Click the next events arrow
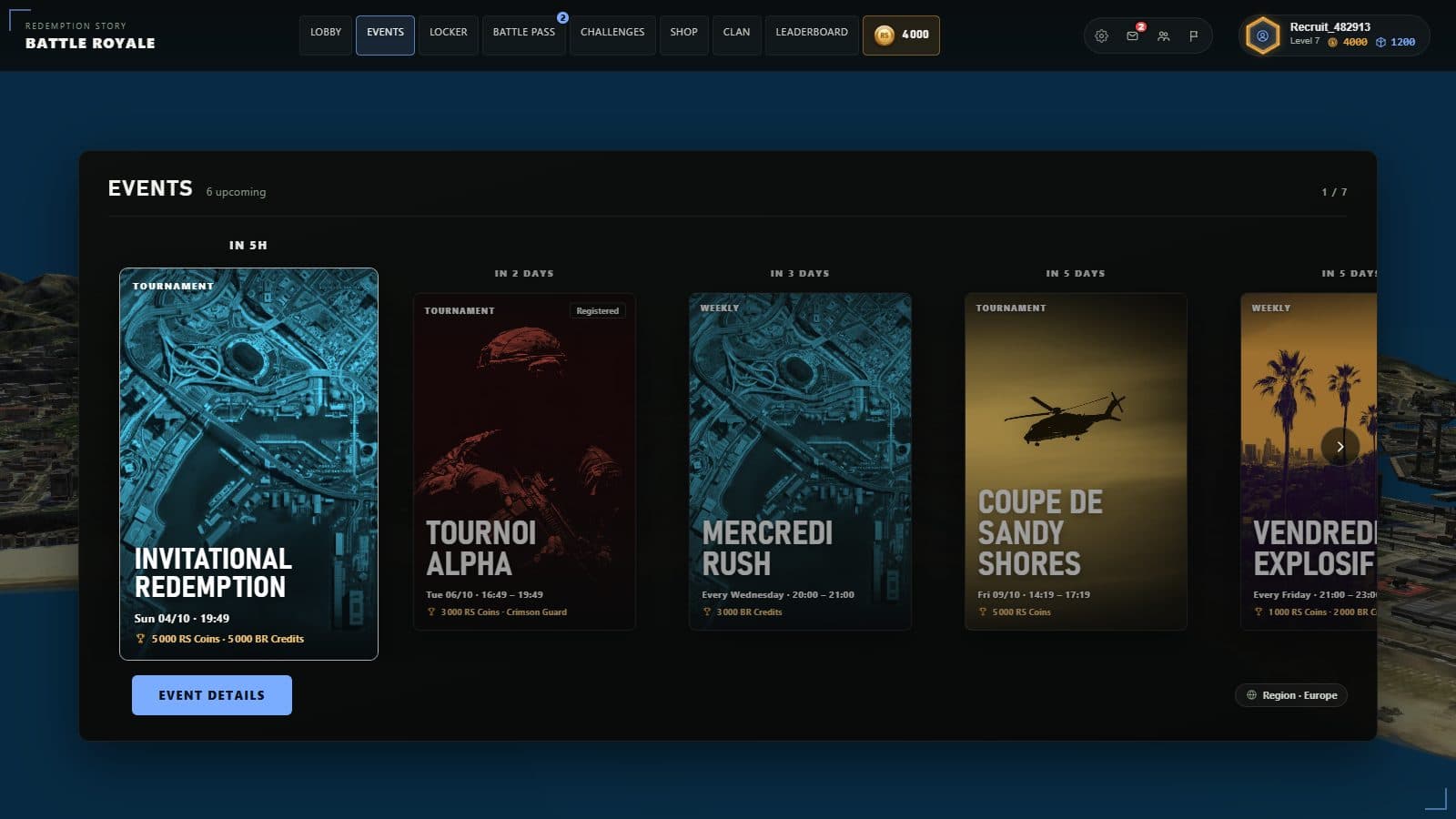1456x819 pixels. (1340, 446)
